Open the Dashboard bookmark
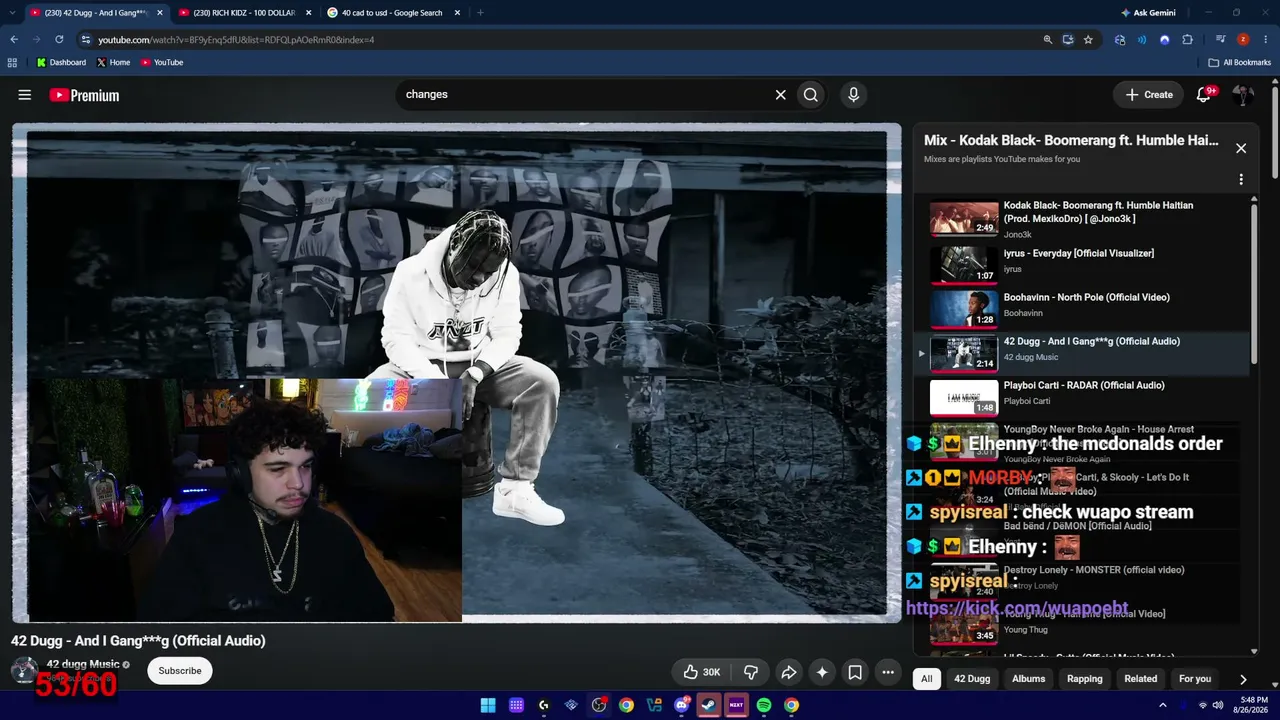This screenshot has height=720, width=1280. (x=61, y=62)
